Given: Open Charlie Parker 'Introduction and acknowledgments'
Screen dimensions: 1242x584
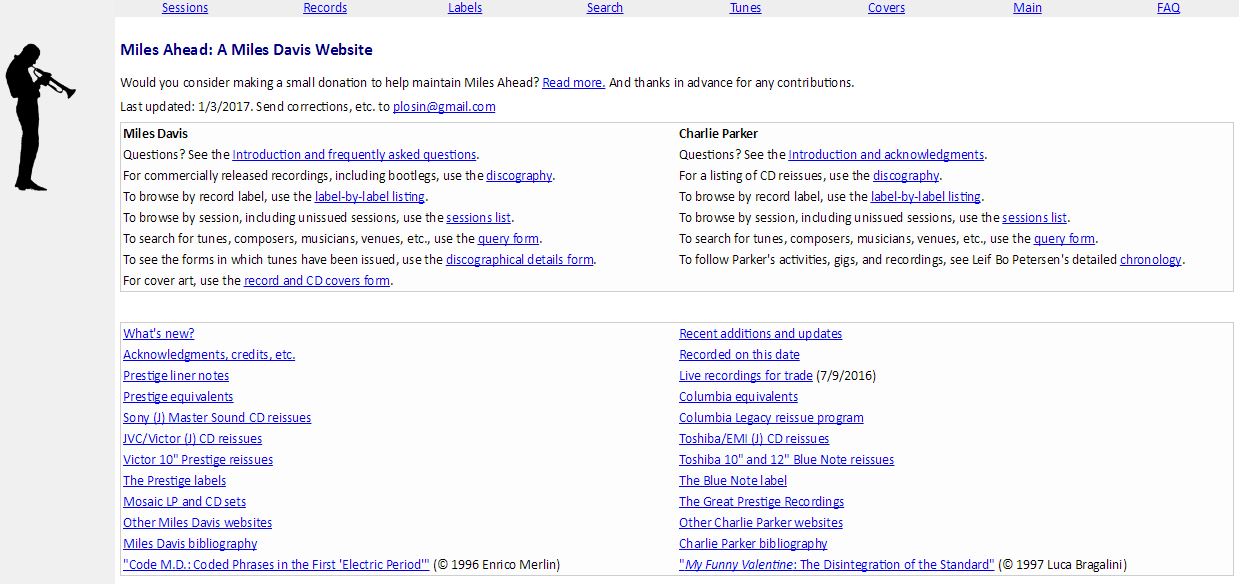Looking at the screenshot, I should 886,155.
